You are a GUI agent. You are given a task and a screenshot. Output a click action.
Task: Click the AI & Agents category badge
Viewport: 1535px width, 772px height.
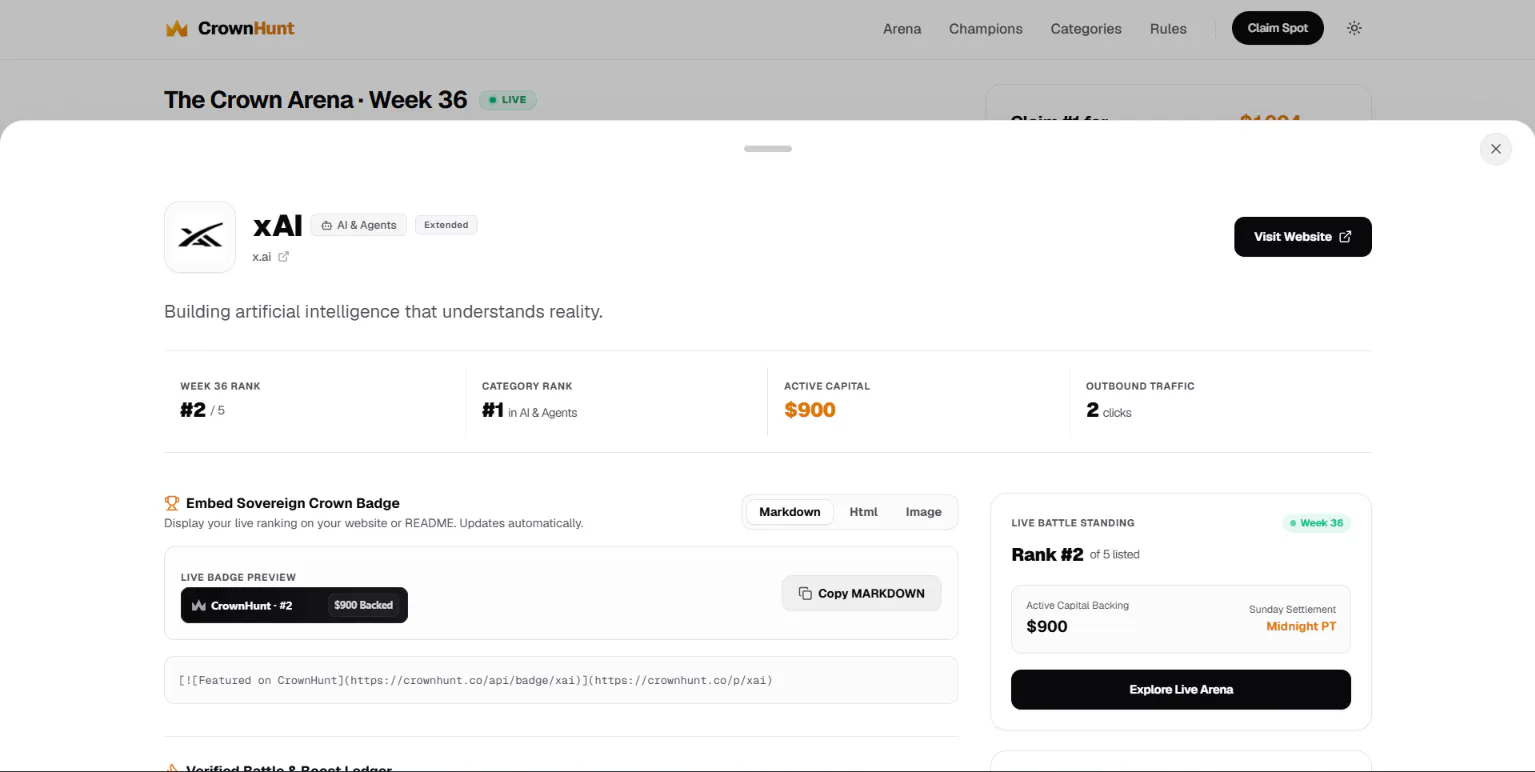coord(359,225)
